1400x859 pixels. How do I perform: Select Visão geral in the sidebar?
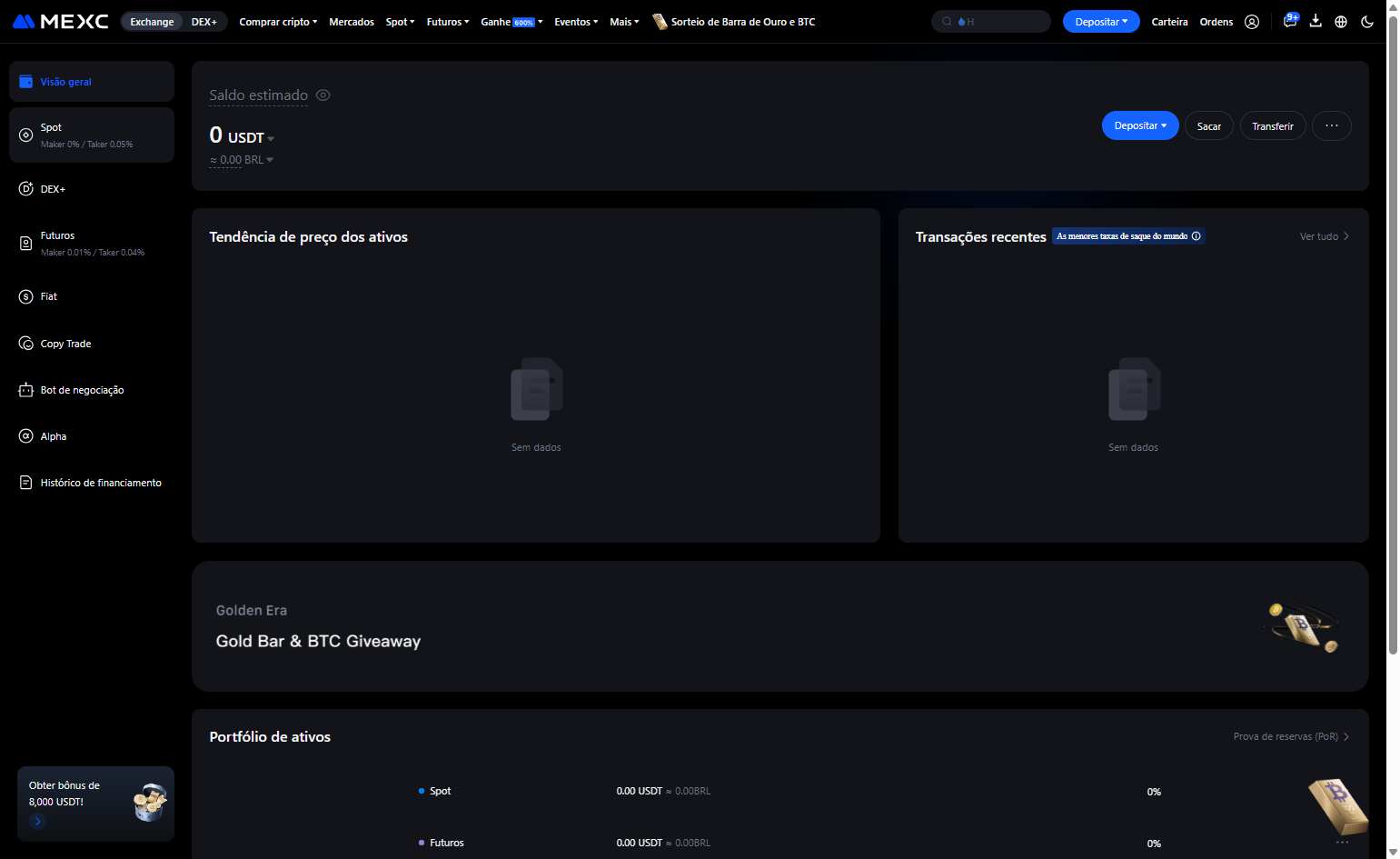[92, 82]
